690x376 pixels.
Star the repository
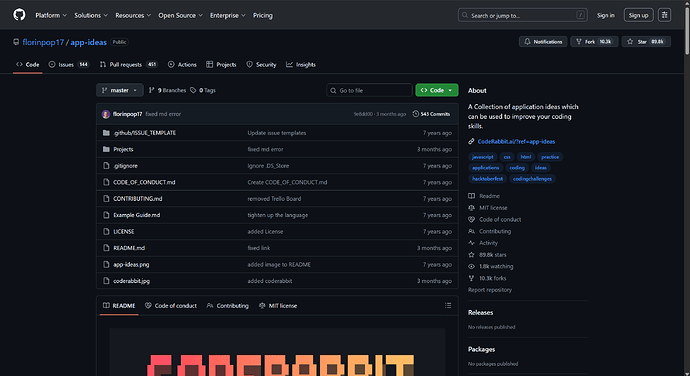pos(646,42)
